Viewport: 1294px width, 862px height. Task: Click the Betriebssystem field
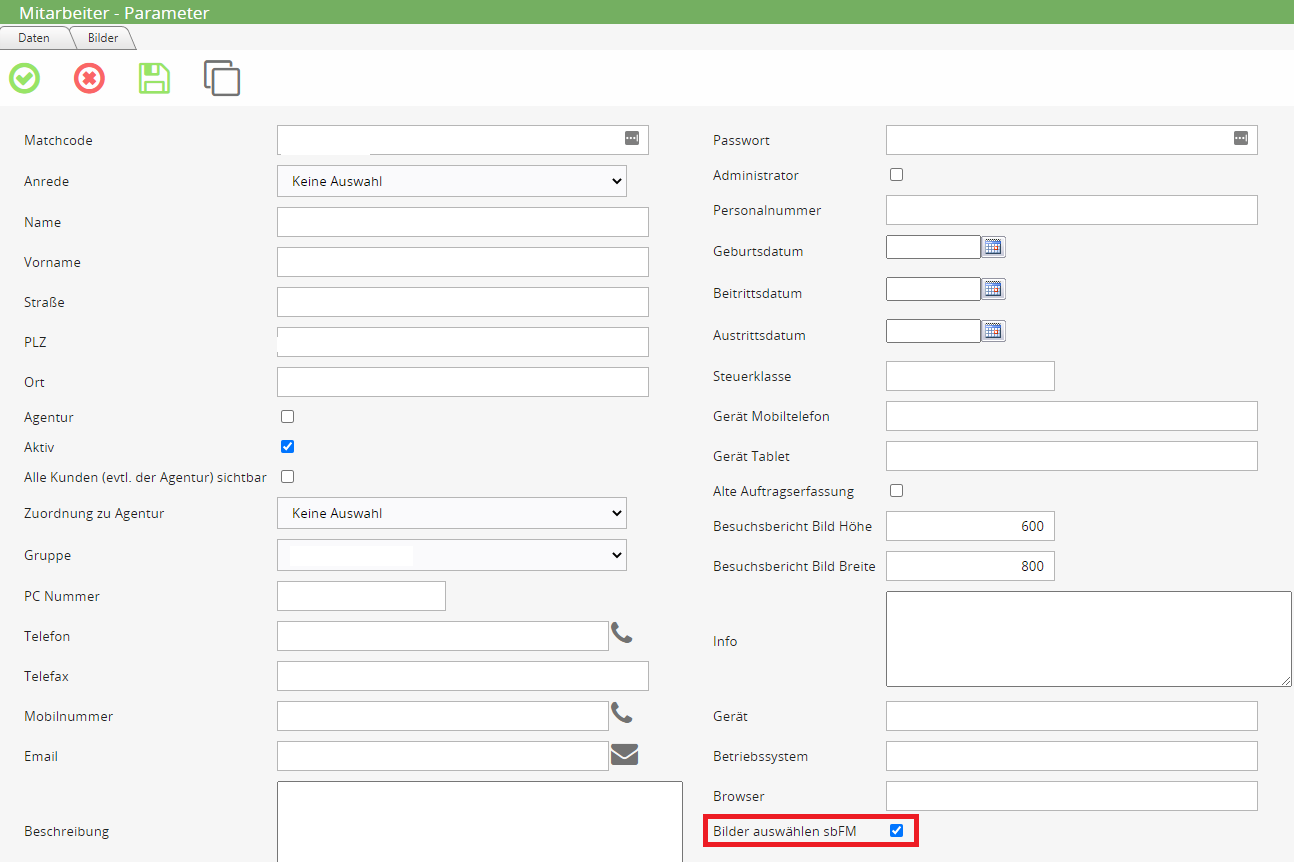[1072, 756]
